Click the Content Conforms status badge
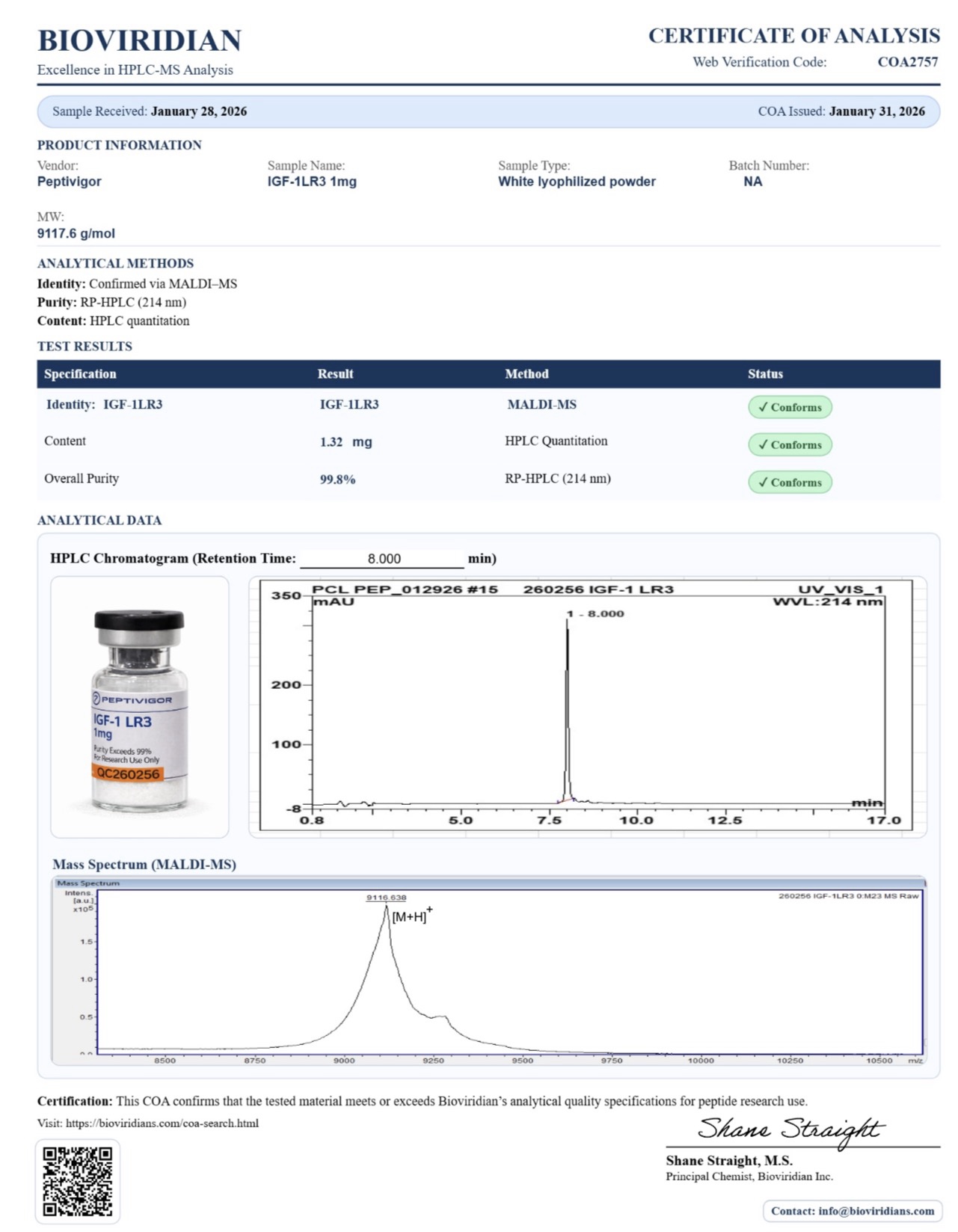The image size is (958, 1232). pos(790,444)
